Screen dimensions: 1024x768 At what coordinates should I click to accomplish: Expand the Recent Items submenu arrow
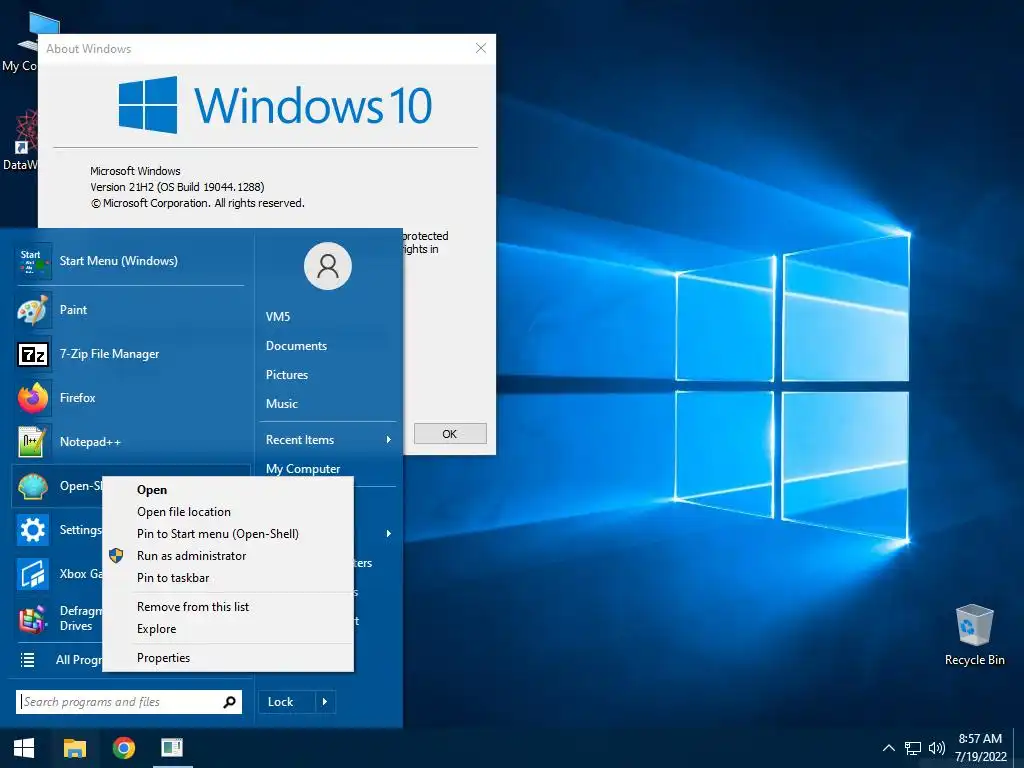point(389,440)
